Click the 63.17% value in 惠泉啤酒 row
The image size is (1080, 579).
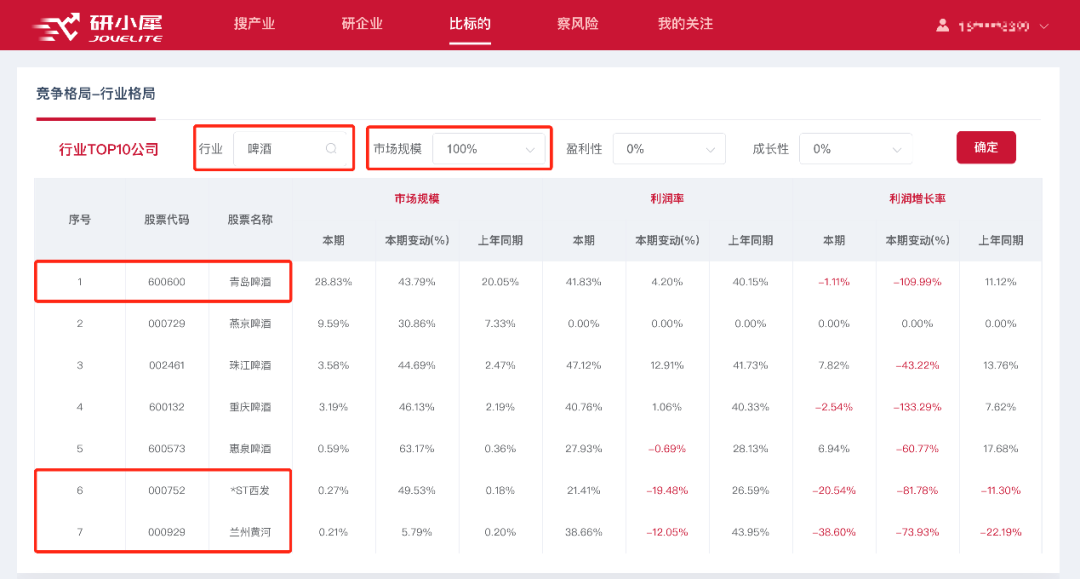(x=417, y=449)
